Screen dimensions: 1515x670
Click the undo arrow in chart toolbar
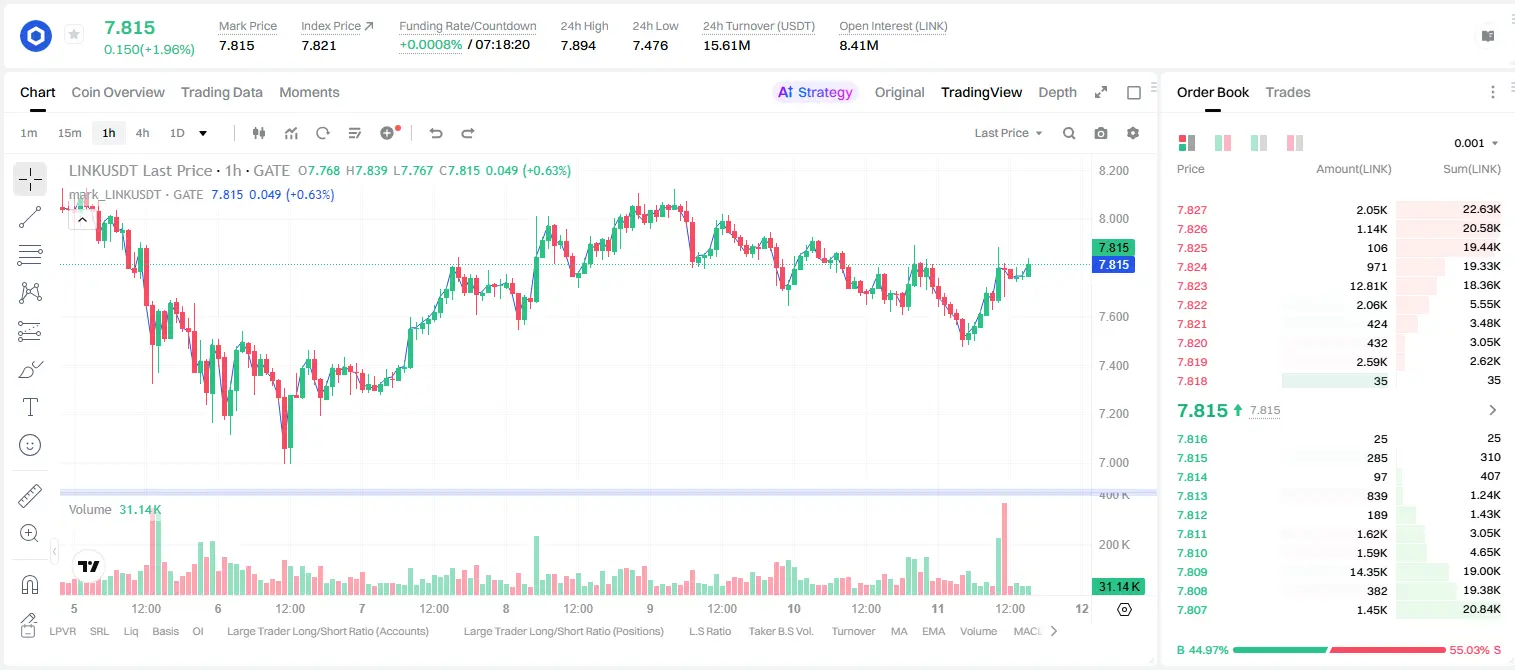point(436,133)
